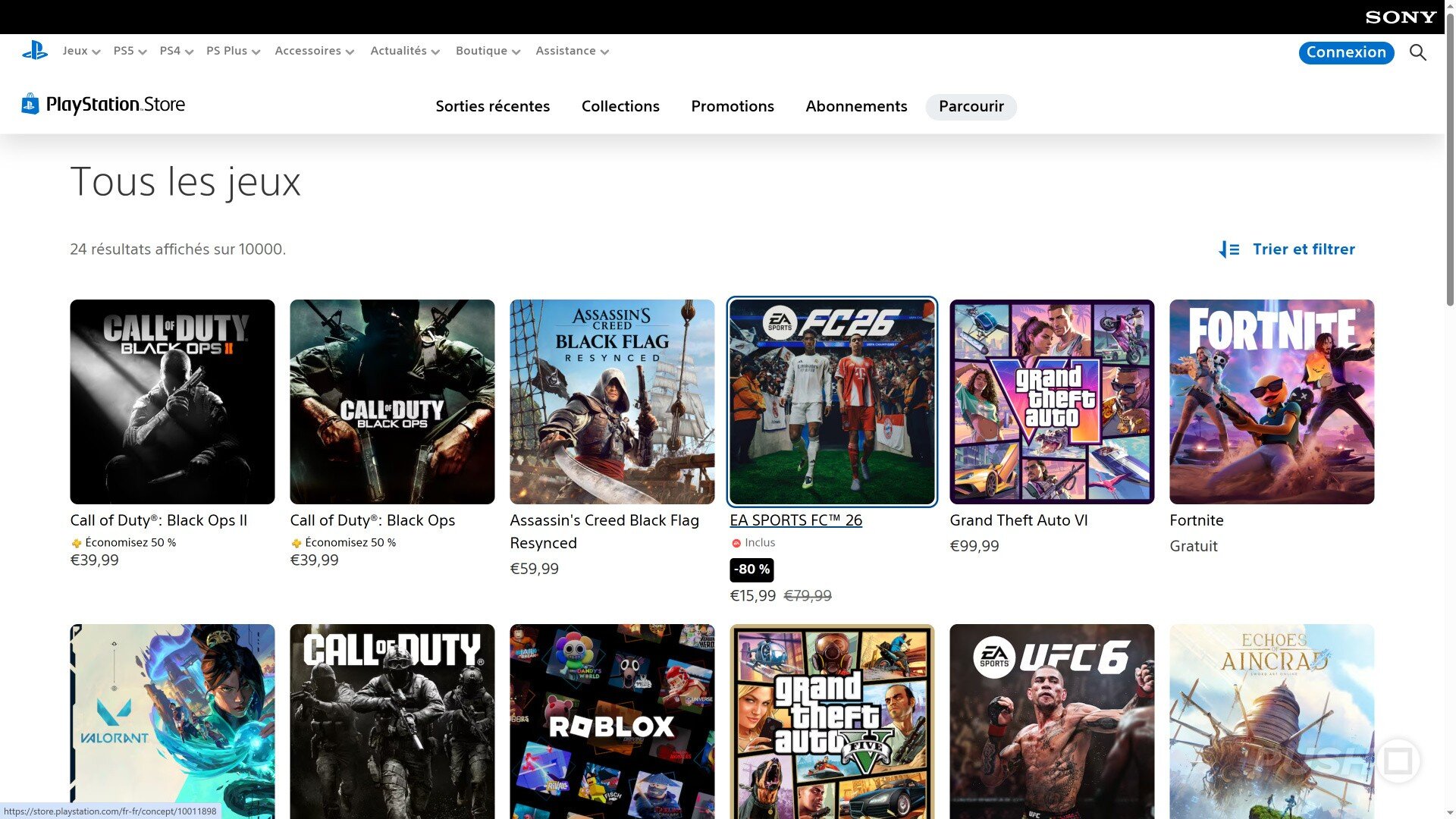Viewport: 1456px width, 819px height.
Task: Click the -80 % discount badge
Action: [x=752, y=570]
